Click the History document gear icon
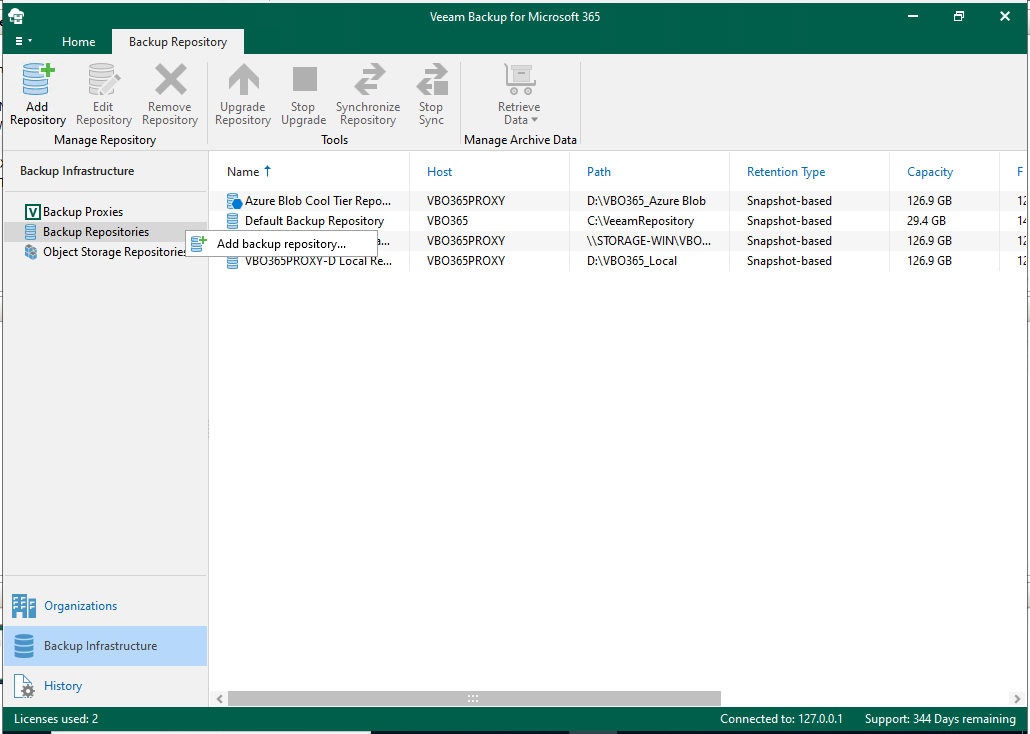 24,686
